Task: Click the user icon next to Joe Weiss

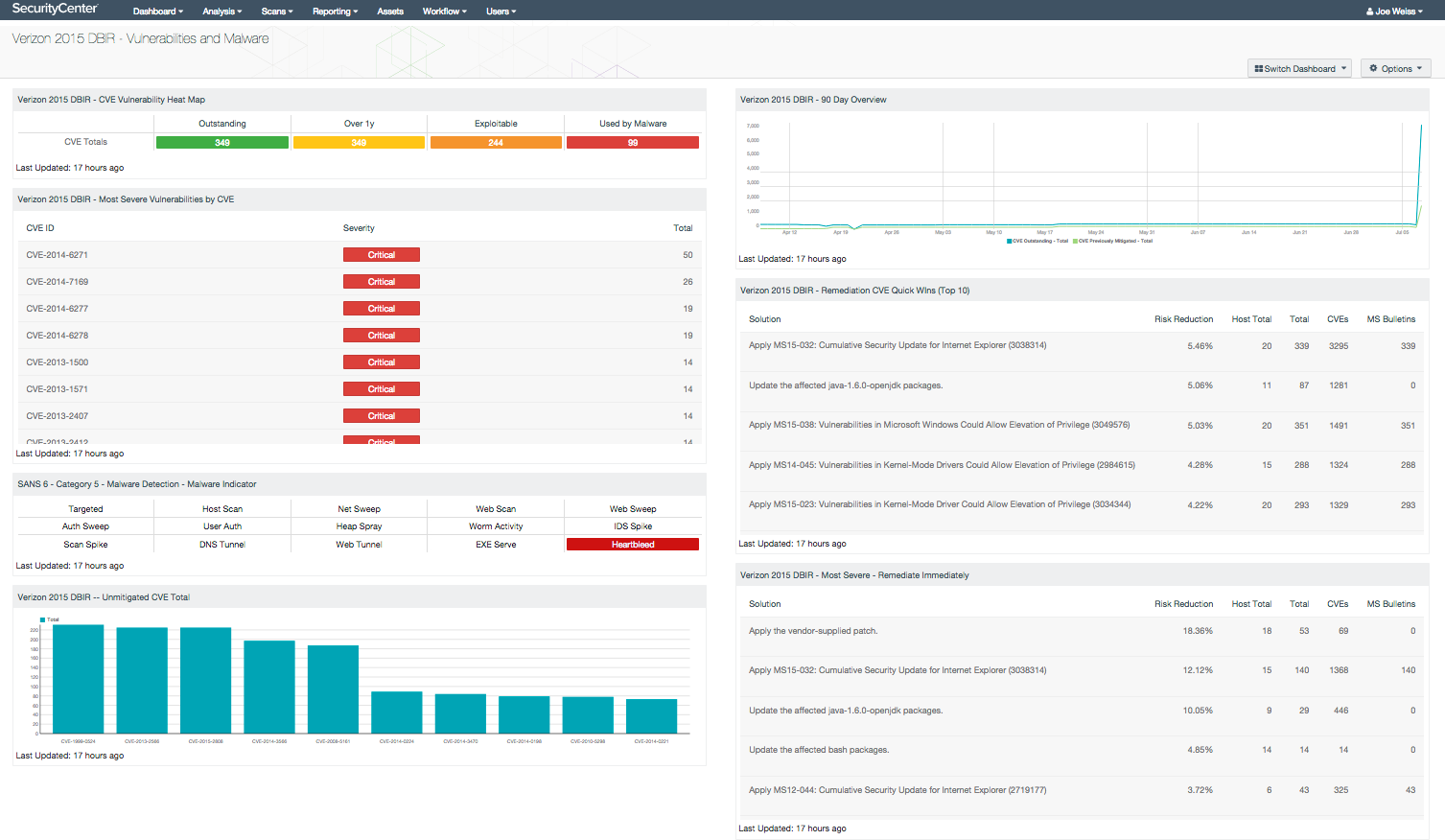Action: coord(1369,11)
